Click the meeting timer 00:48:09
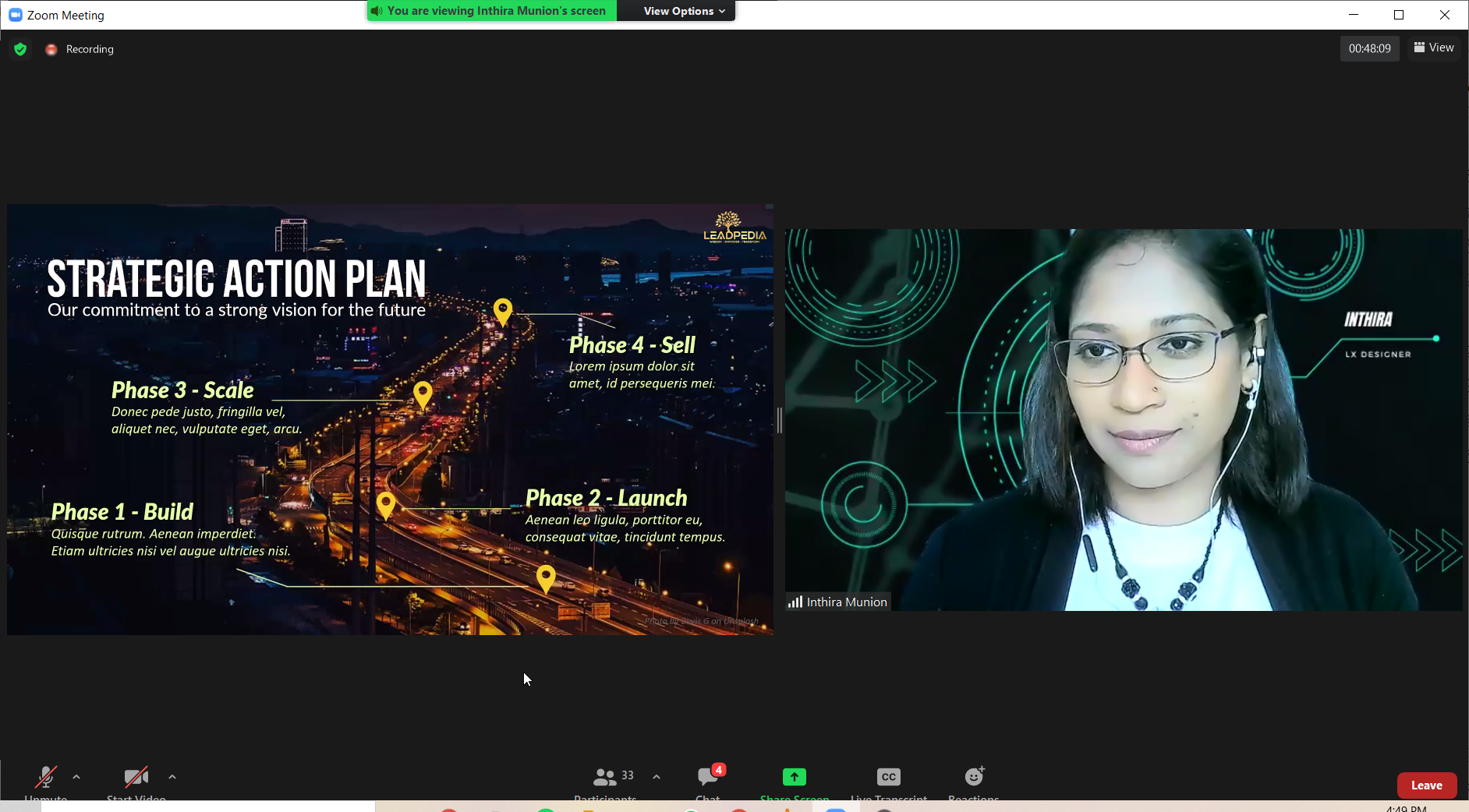Image resolution: width=1469 pixels, height=812 pixels. pos(1370,48)
